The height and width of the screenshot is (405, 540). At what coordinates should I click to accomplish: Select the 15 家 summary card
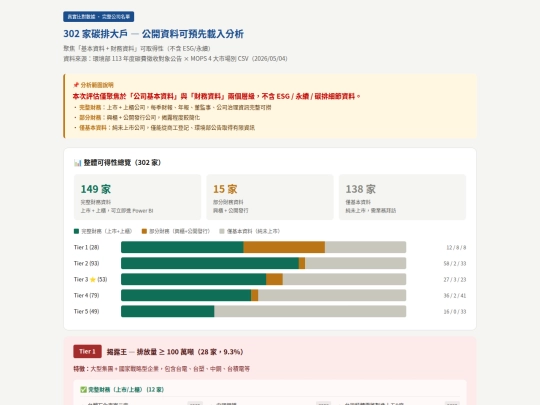tap(270, 197)
